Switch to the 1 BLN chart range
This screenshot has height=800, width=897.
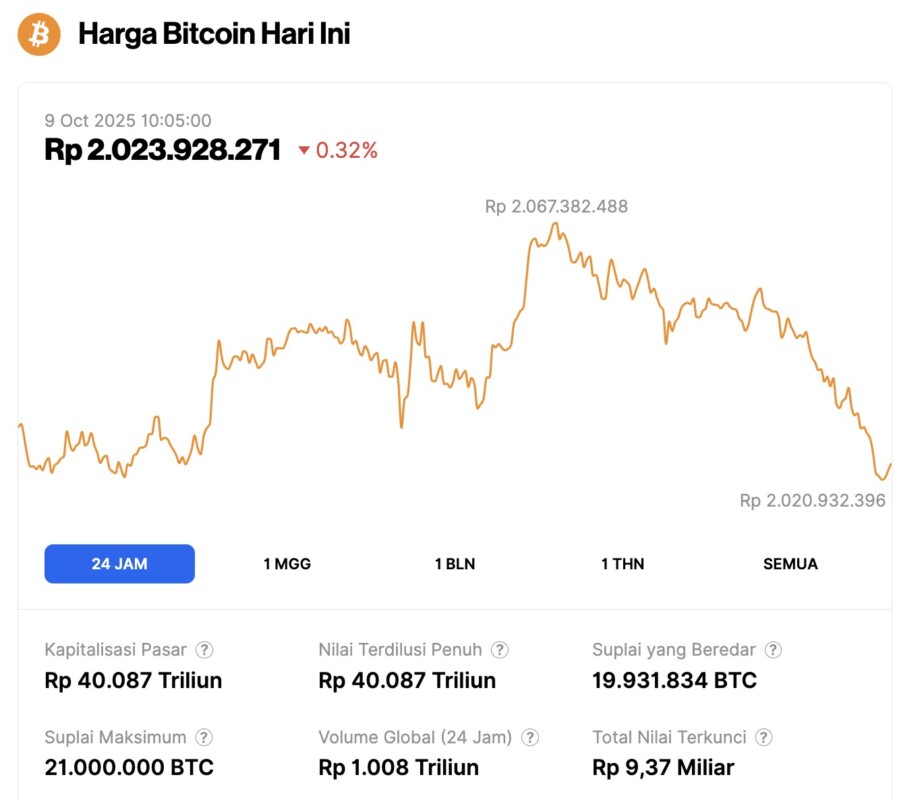click(455, 564)
